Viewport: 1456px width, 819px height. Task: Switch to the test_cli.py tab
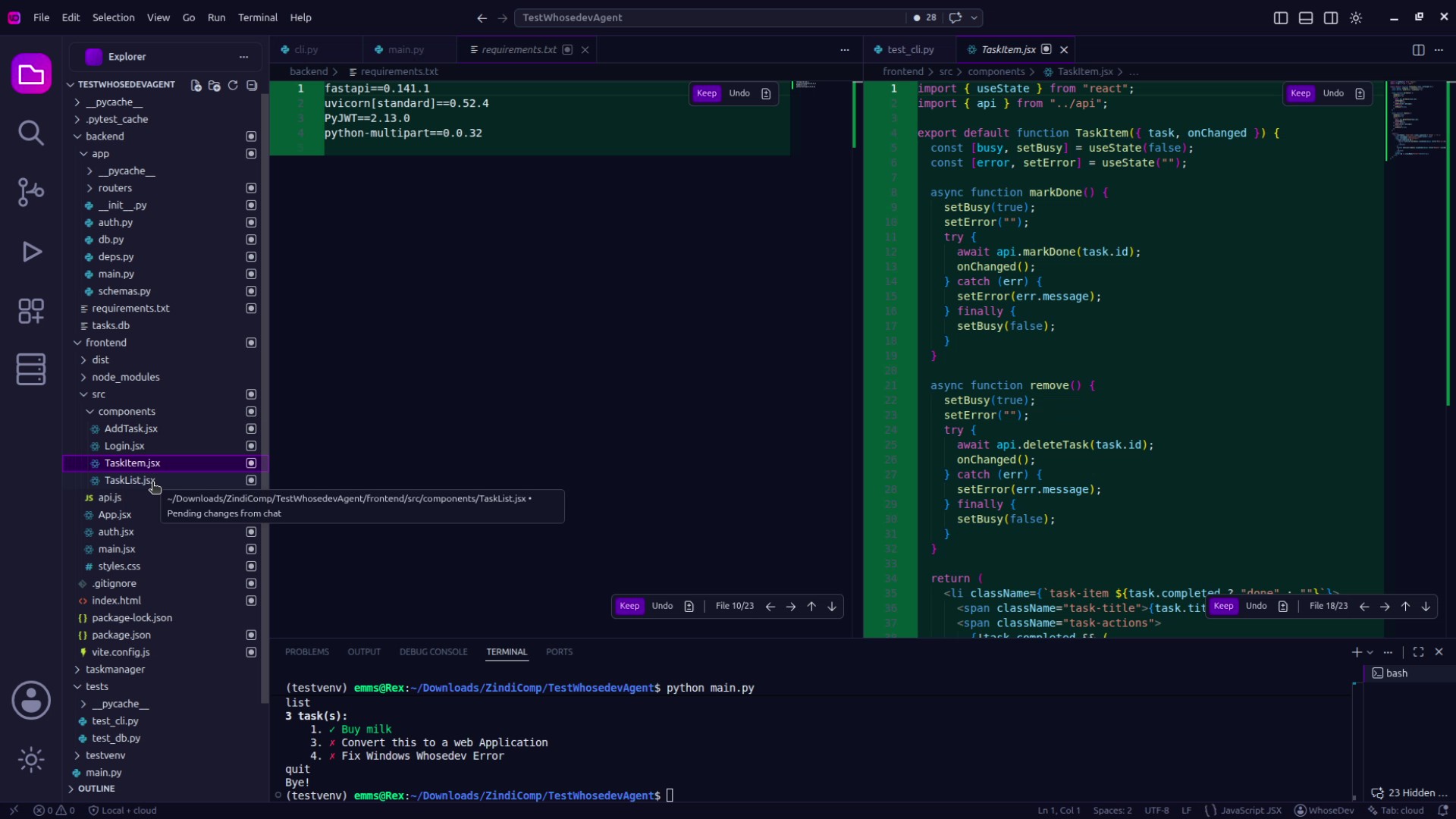[910, 50]
